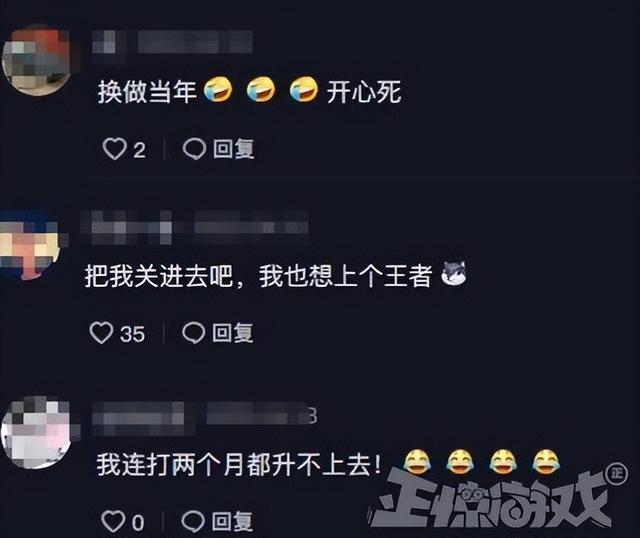The width and height of the screenshot is (640, 538).
Task: Open the first commenter's pixelated avatar
Action: pyautogui.click(x=36, y=61)
